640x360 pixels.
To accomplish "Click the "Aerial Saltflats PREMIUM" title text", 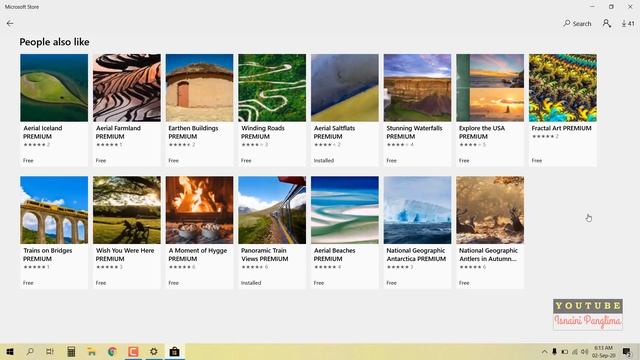I will click(x=334, y=132).
